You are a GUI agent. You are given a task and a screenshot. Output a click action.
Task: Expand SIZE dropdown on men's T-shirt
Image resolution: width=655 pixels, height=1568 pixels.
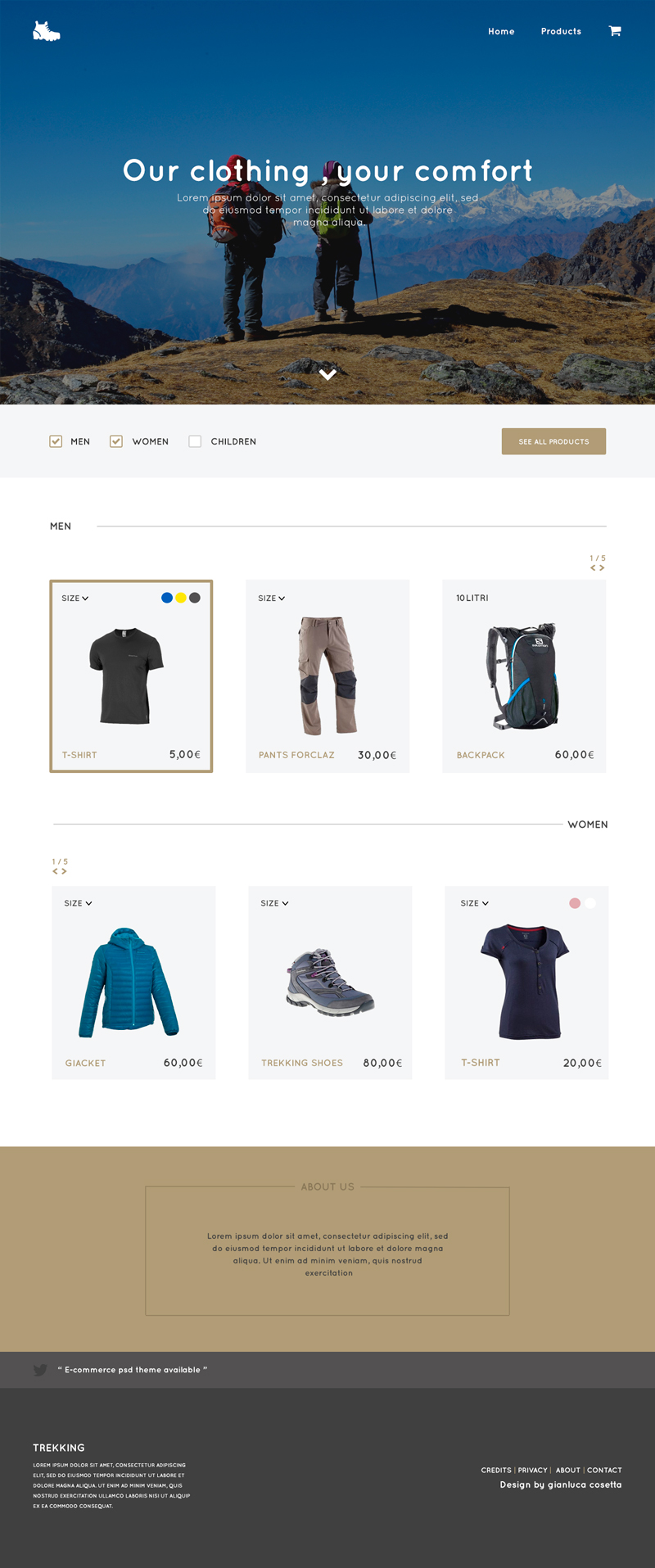point(75,599)
